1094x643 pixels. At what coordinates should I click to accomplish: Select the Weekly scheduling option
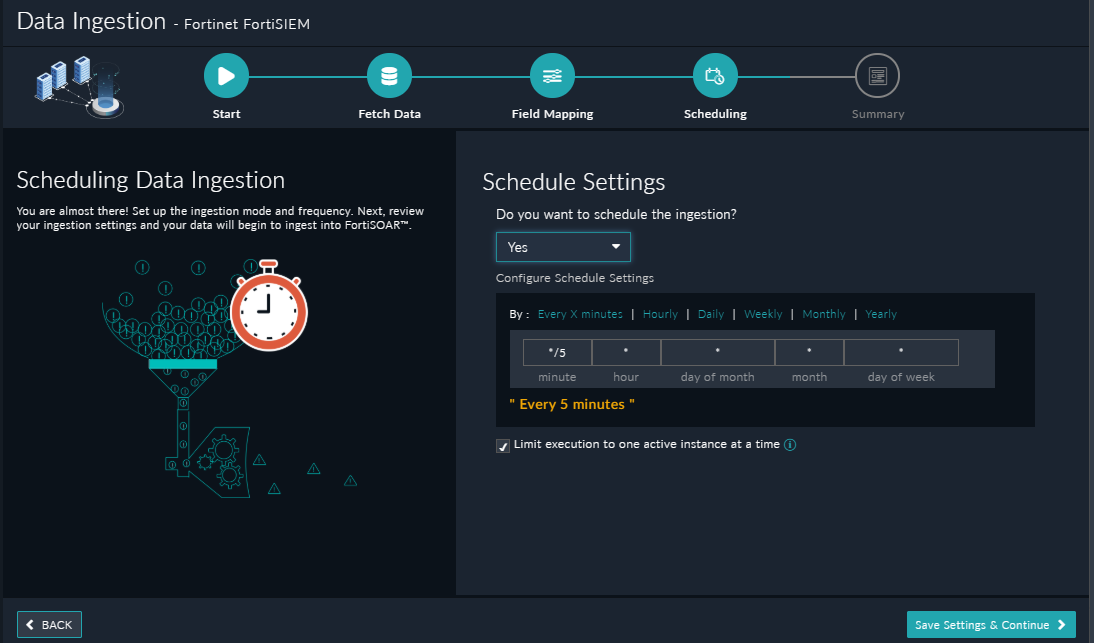click(x=763, y=313)
